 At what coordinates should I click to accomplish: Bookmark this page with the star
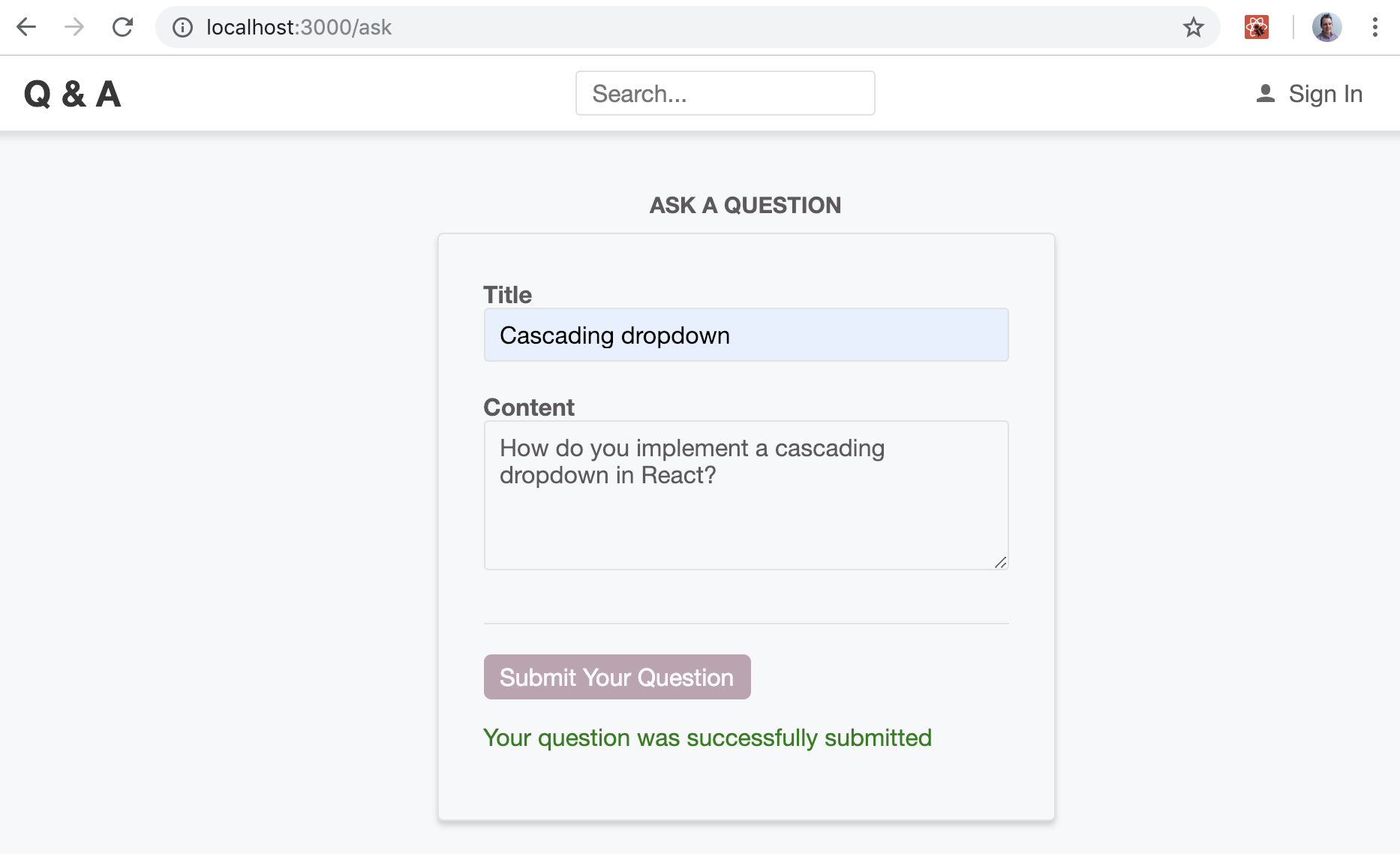(x=1193, y=28)
